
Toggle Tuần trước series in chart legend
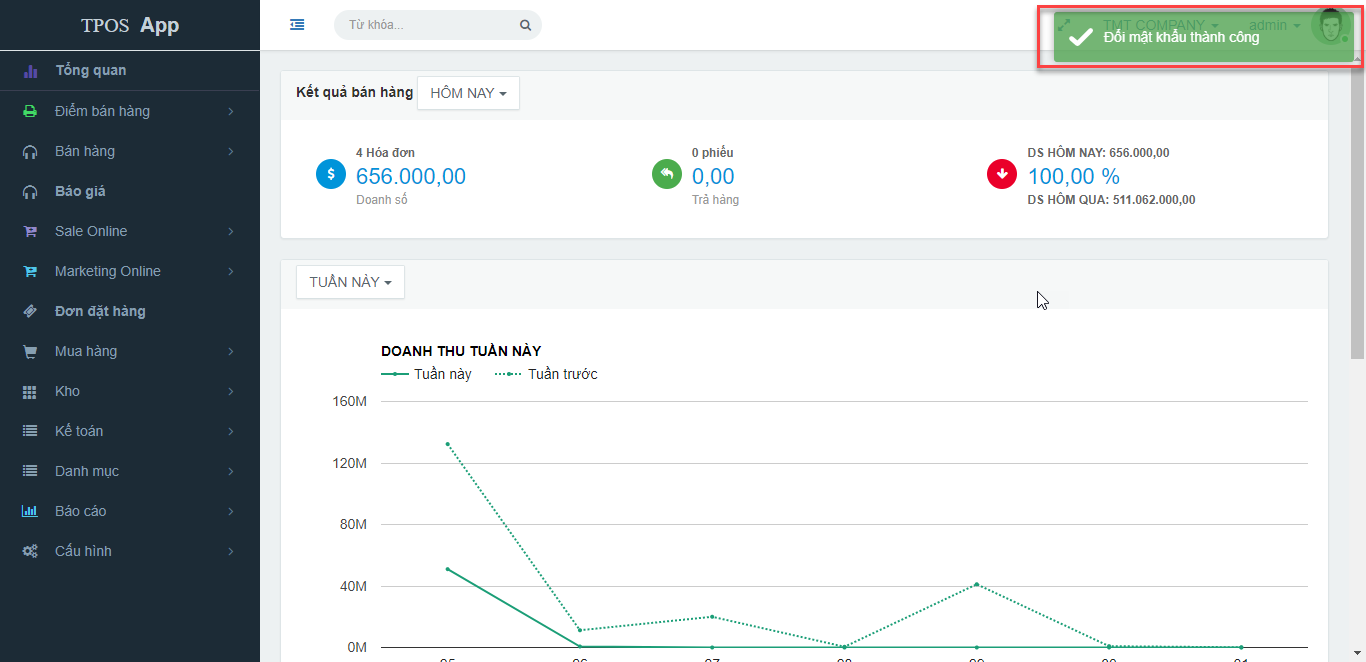[x=546, y=374]
